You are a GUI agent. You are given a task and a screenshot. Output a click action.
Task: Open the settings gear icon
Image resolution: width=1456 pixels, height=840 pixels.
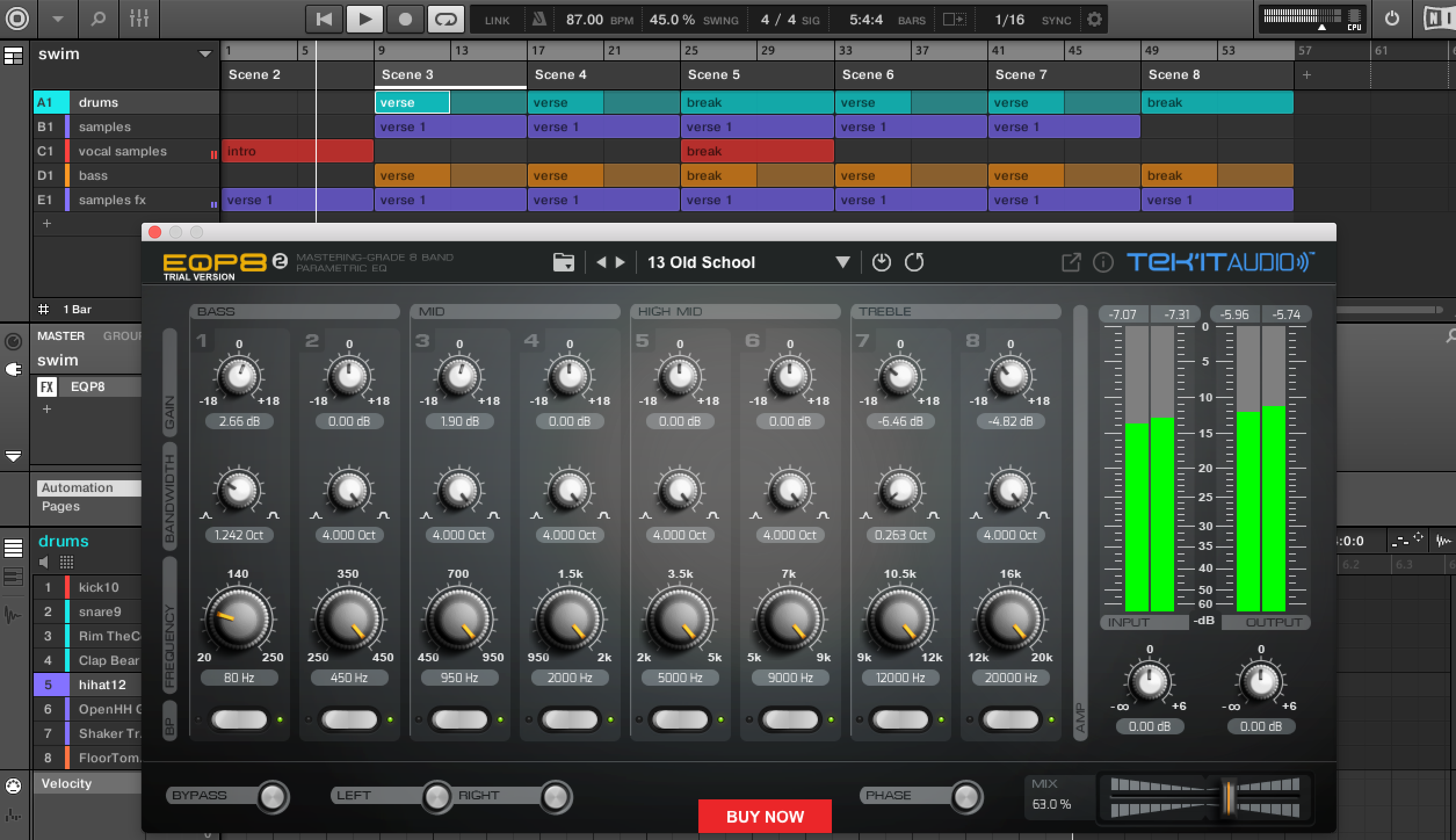[1094, 20]
